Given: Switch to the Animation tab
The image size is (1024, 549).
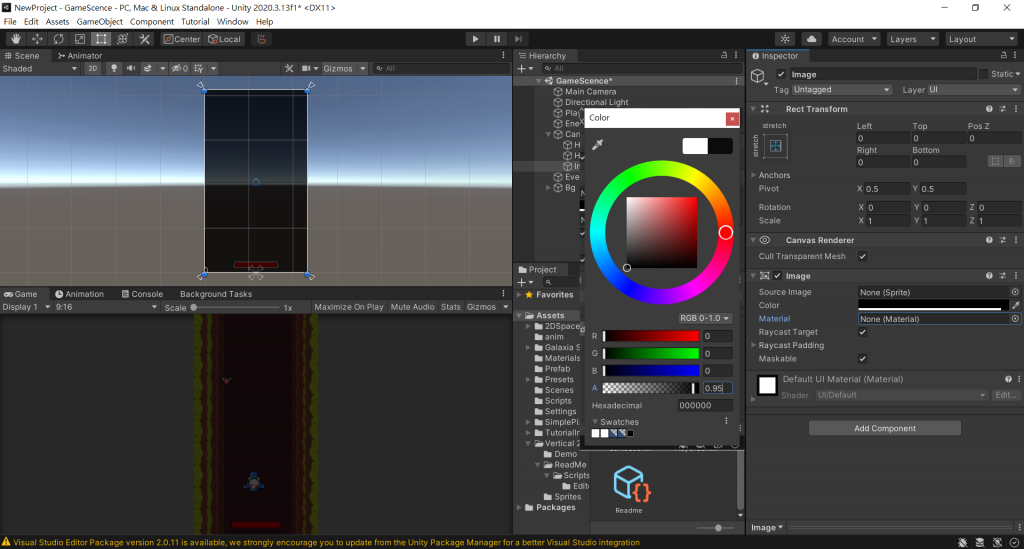Looking at the screenshot, I should [80, 294].
